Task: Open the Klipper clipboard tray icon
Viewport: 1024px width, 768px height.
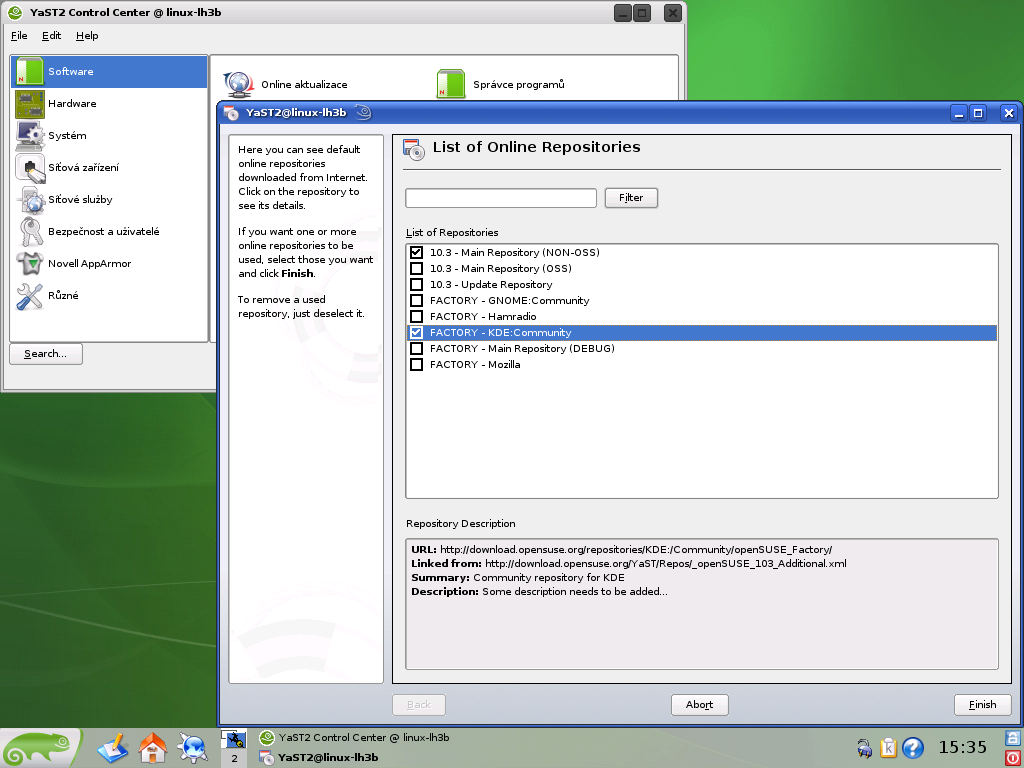Action: 888,748
